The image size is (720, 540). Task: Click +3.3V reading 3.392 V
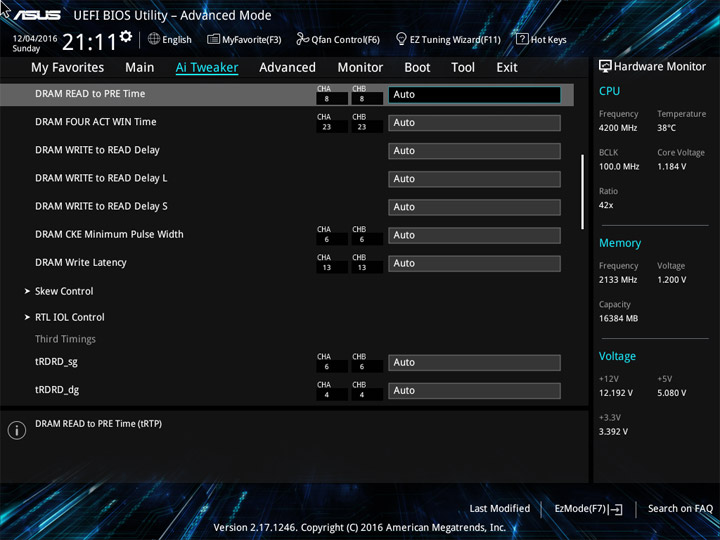613,432
